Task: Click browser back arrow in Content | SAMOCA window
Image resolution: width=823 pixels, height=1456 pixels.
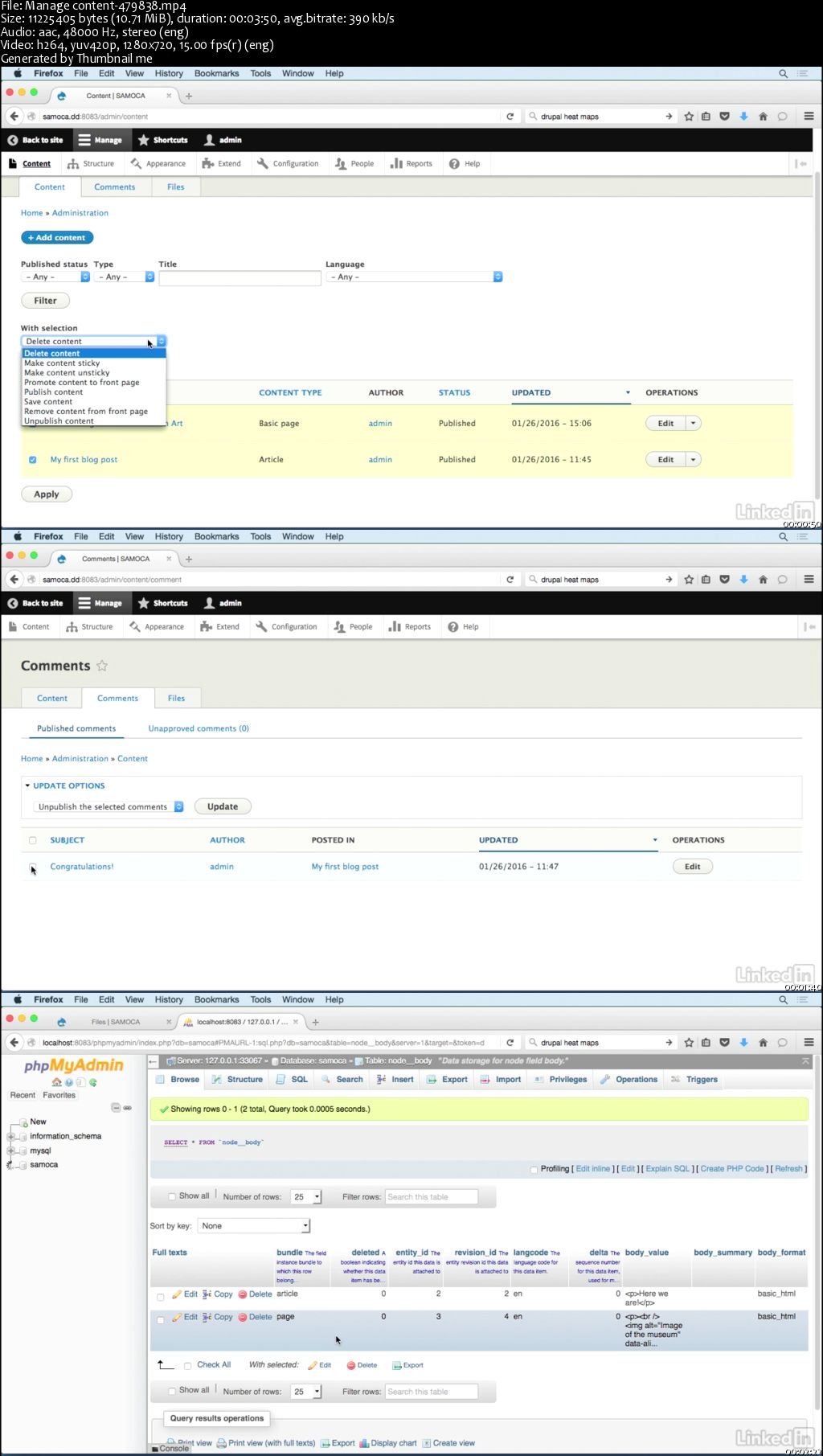Action: 14,116
